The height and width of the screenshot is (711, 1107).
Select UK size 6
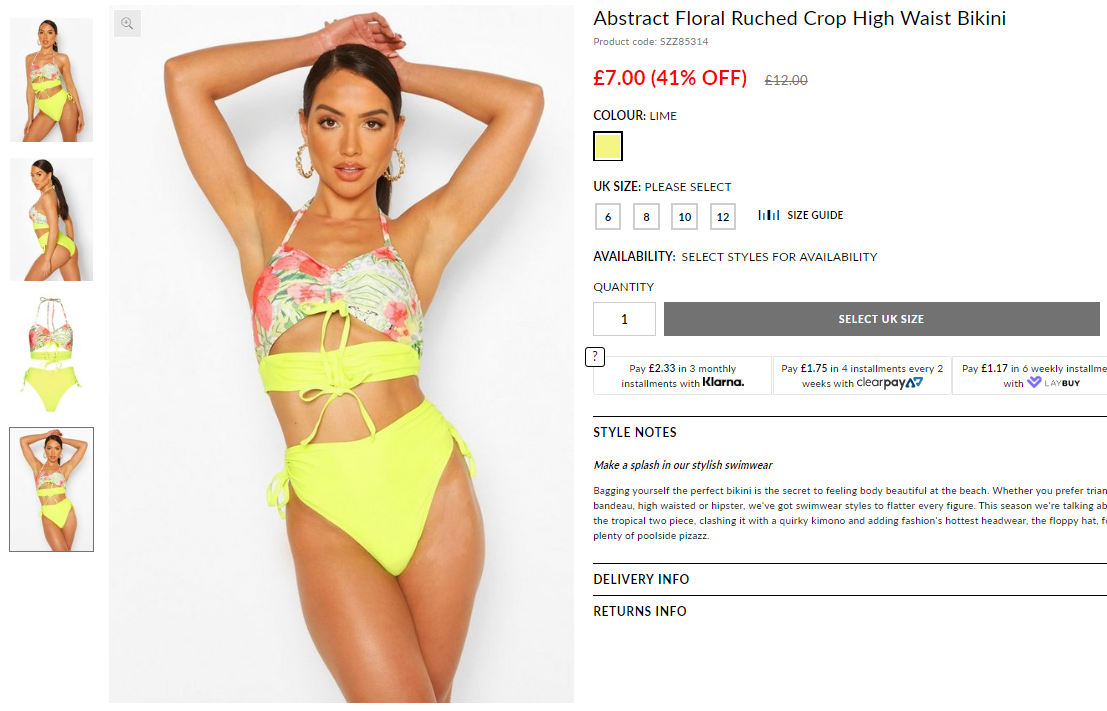(x=608, y=217)
